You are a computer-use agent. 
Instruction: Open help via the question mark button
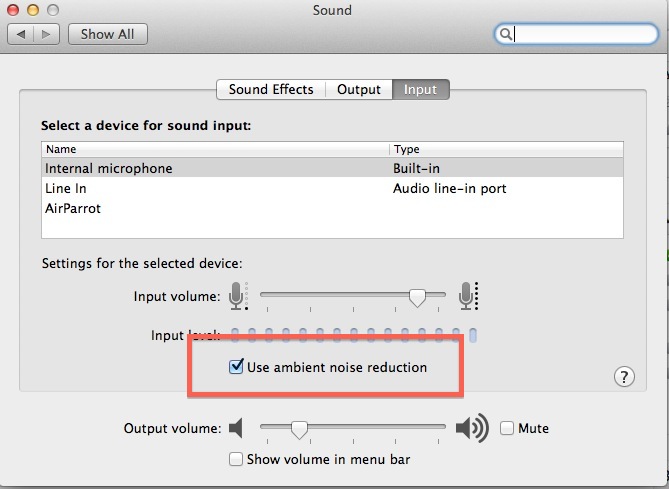pyautogui.click(x=624, y=377)
